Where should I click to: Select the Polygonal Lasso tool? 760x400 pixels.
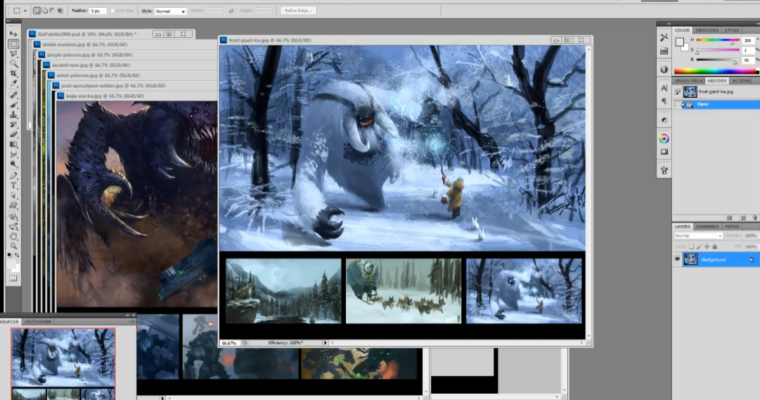point(14,54)
